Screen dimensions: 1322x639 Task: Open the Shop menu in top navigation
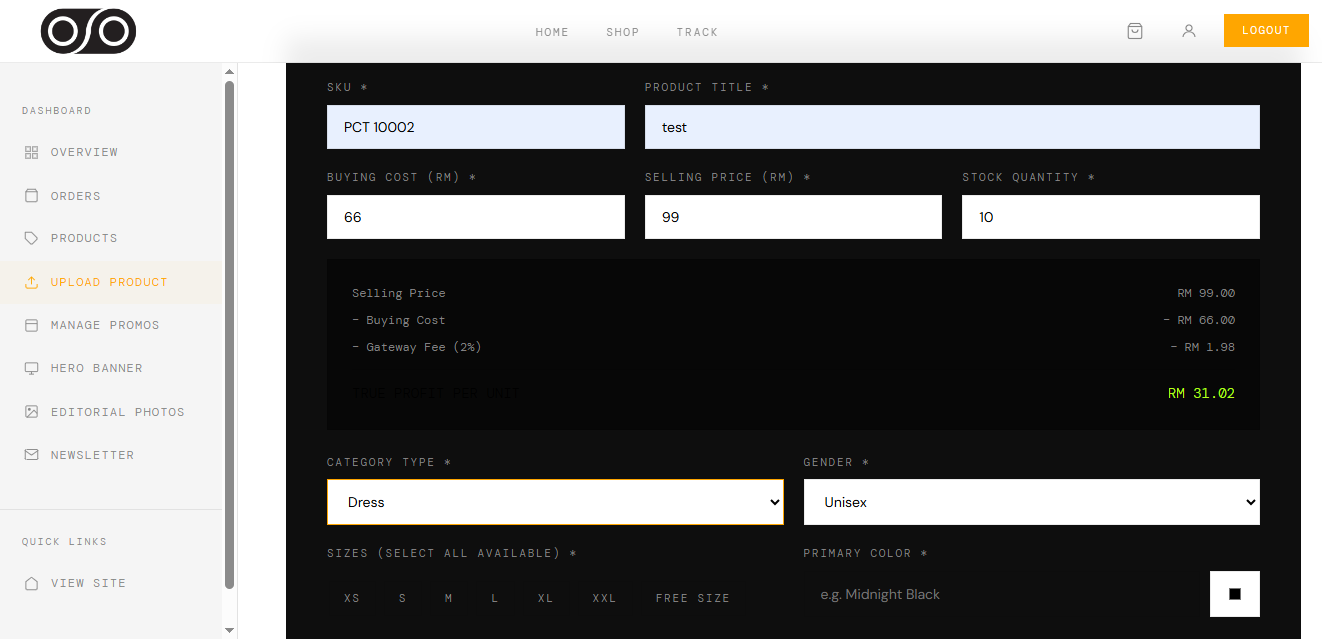tap(622, 32)
